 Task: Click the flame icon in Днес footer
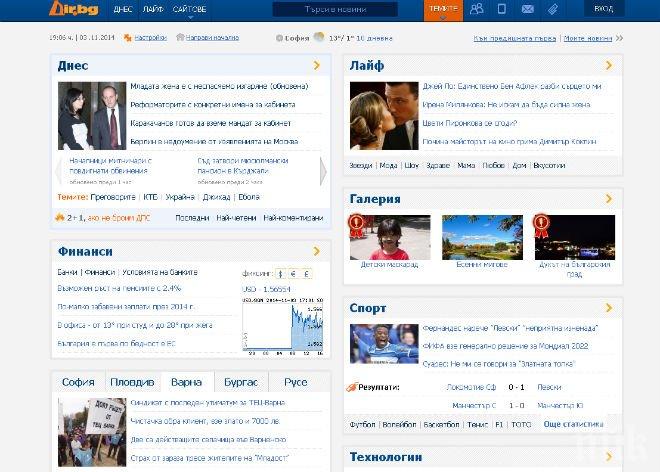pos(59,217)
